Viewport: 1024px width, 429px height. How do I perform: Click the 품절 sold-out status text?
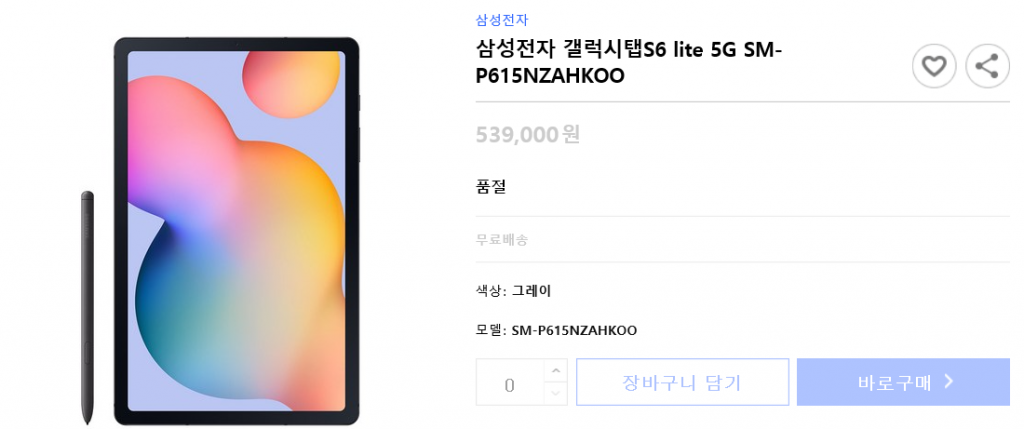pos(491,187)
